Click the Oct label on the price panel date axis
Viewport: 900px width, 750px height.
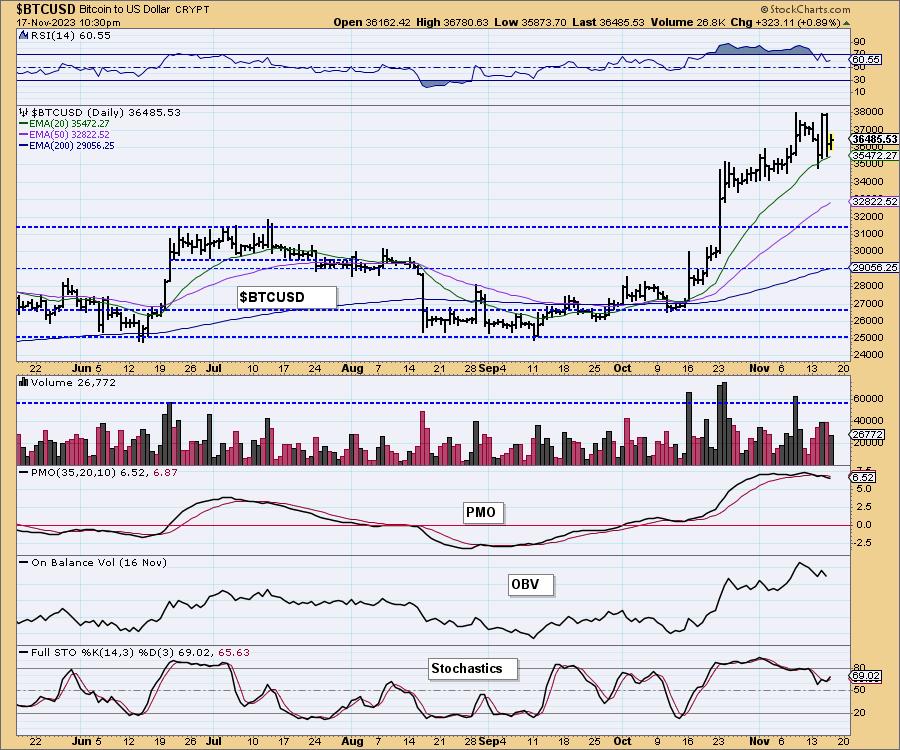coord(622,368)
